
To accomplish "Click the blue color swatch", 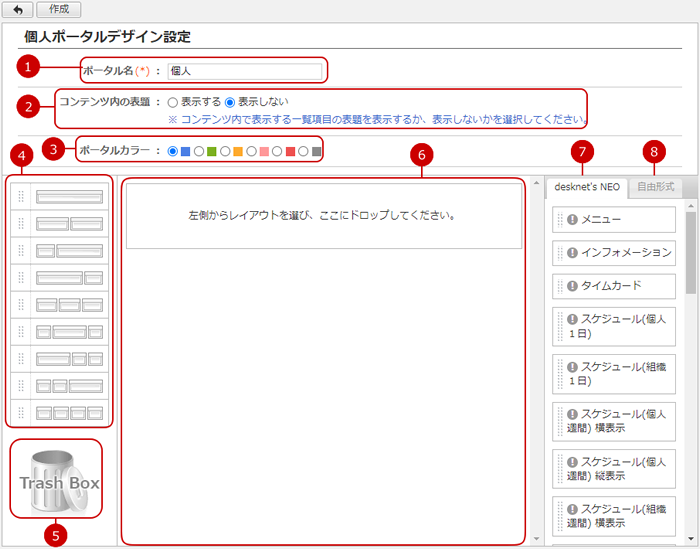I will click(185, 152).
